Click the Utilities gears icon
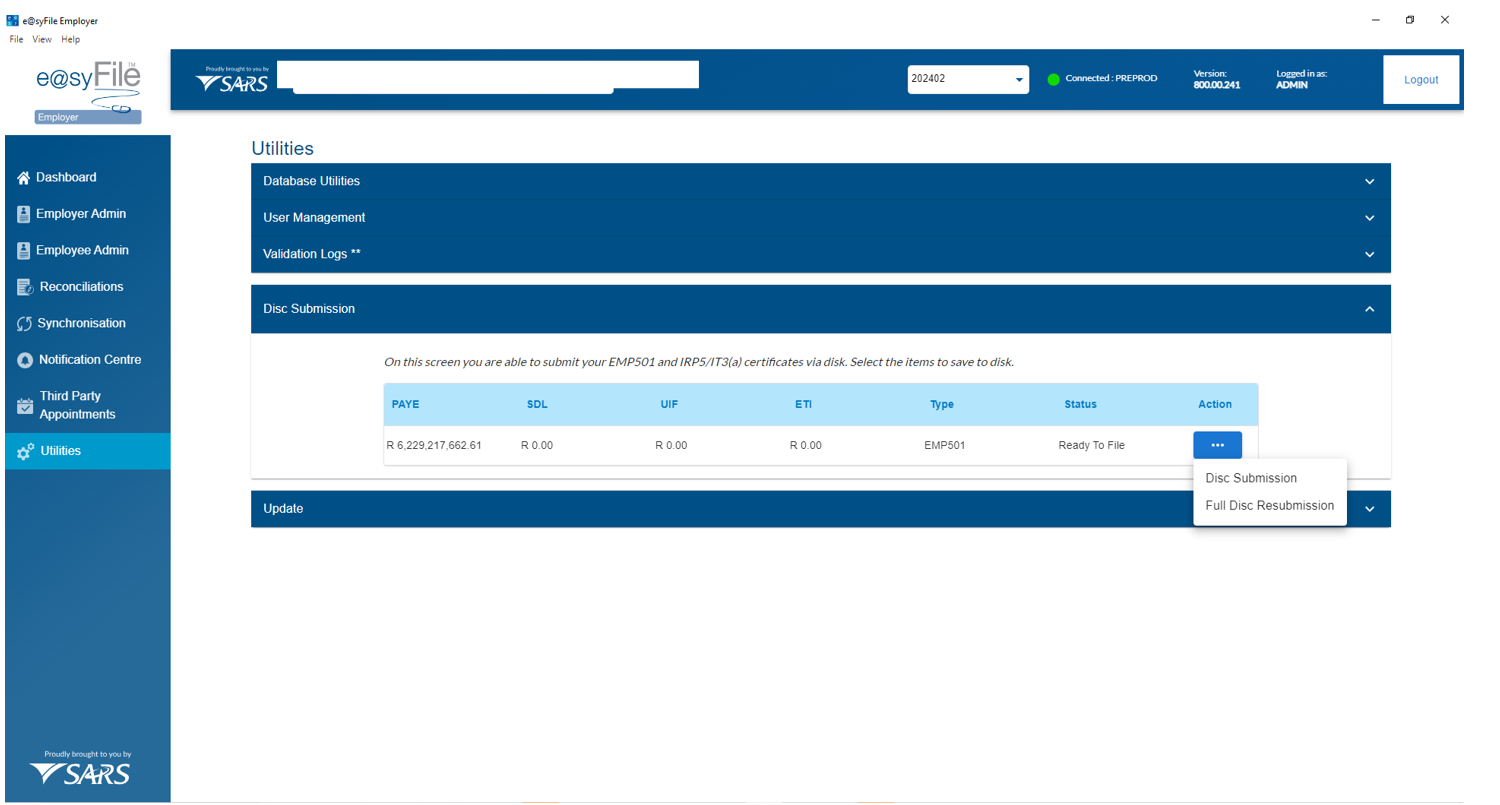Viewport: 1500px width, 805px height. 25,452
